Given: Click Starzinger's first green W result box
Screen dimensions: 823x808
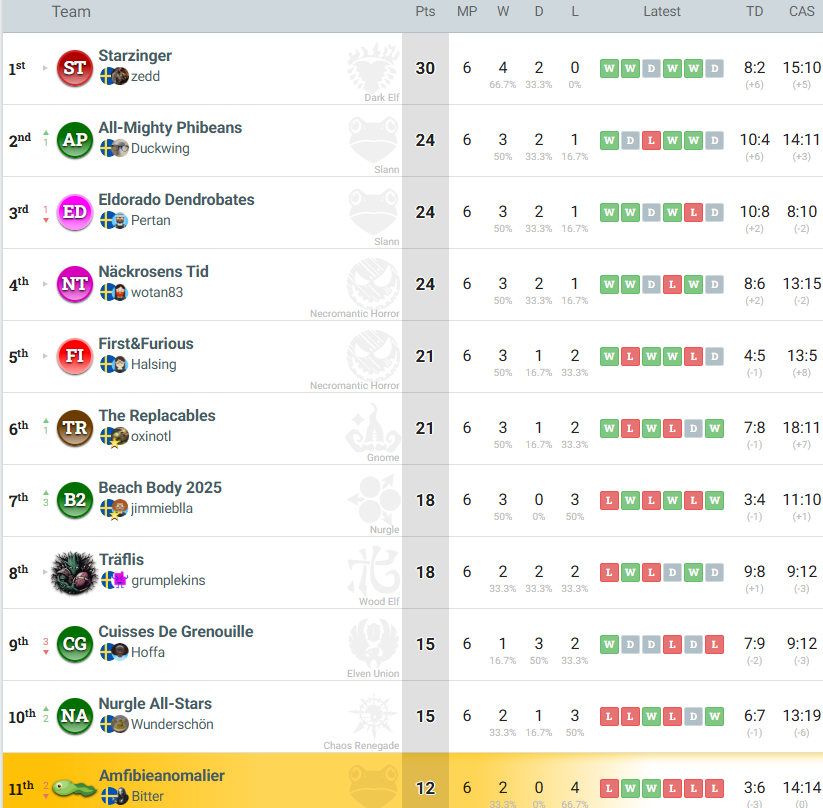Looking at the screenshot, I should point(608,69).
